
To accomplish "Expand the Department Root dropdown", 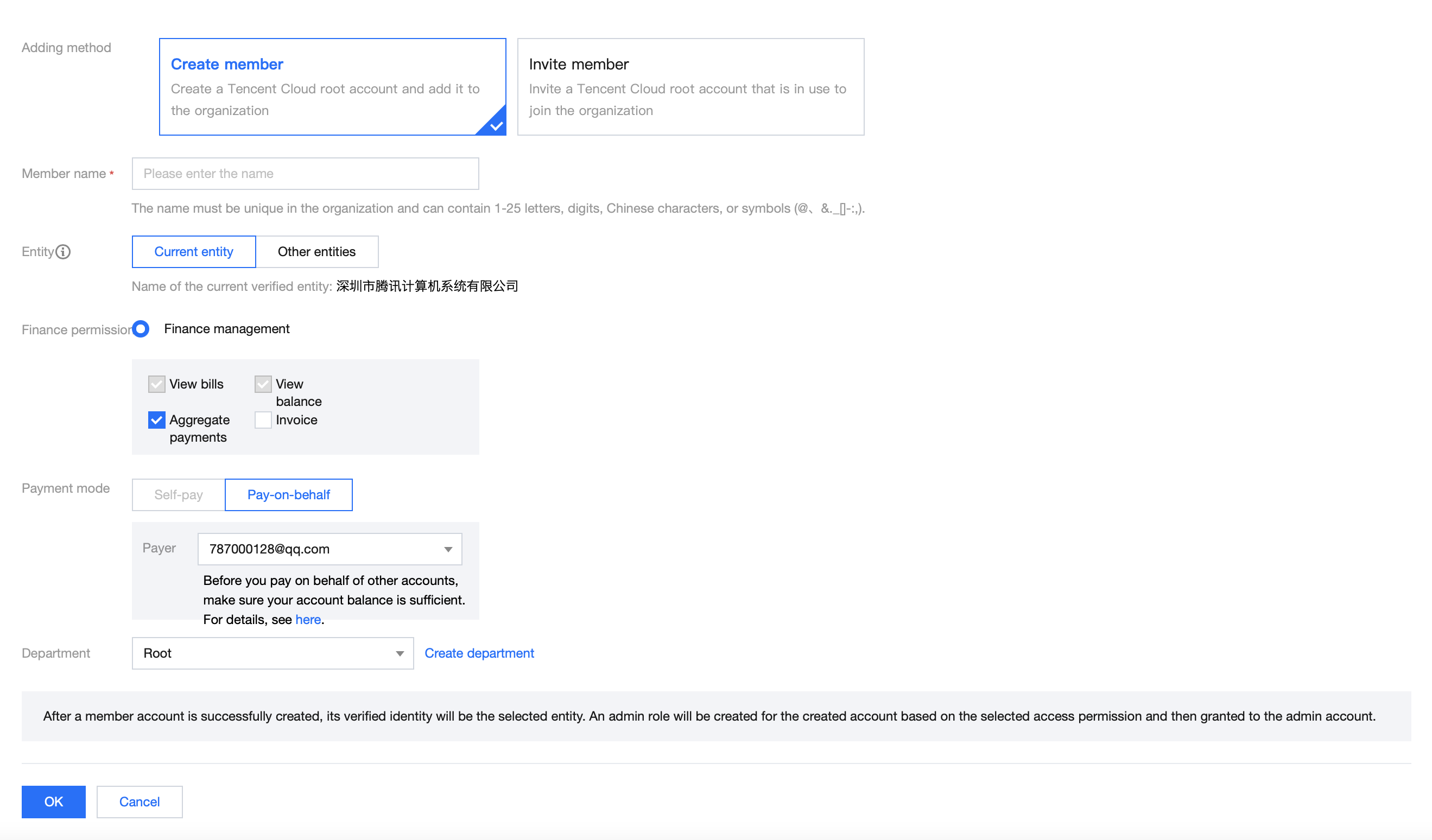I will 273,653.
